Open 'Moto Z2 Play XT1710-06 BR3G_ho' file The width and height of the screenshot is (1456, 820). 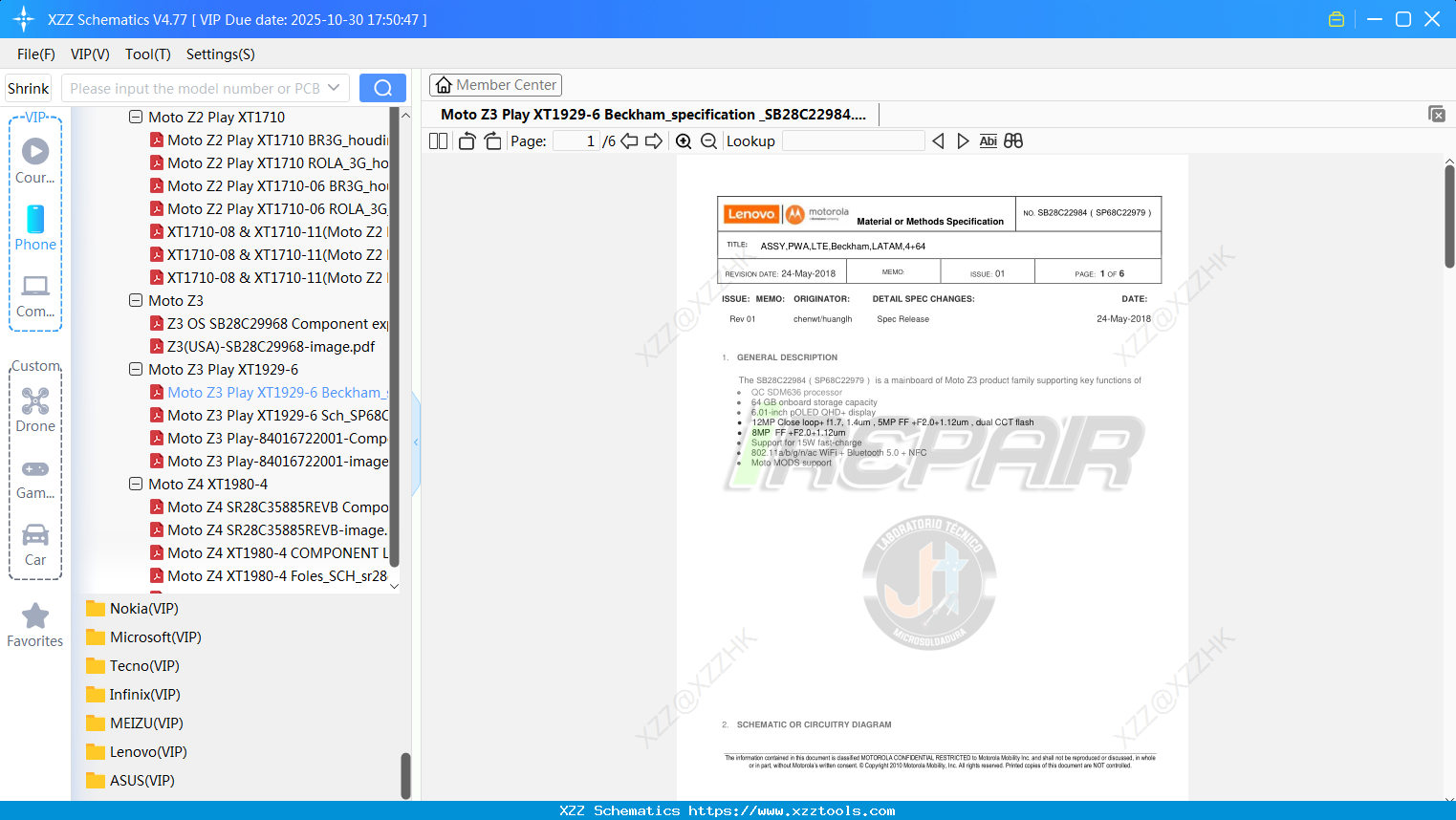[x=269, y=185]
